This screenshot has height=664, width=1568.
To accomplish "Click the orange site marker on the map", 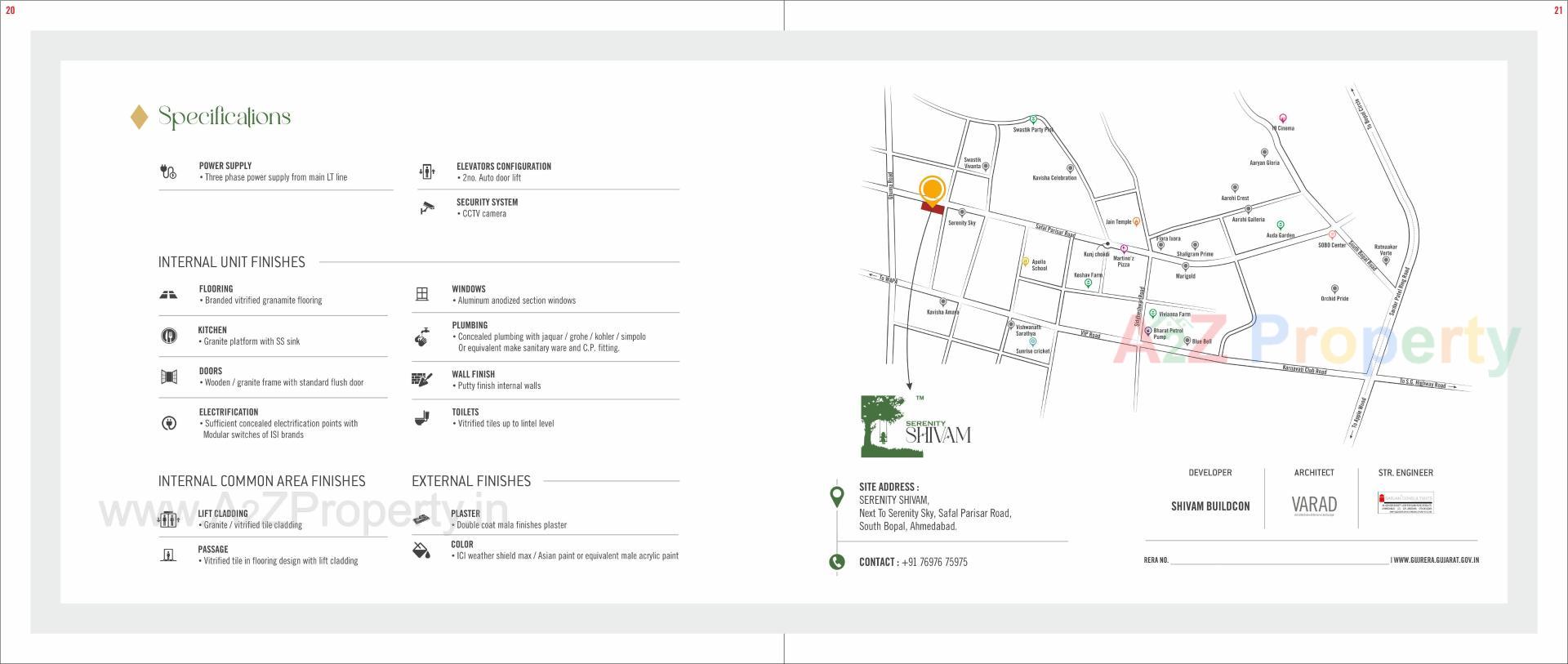I will [933, 190].
